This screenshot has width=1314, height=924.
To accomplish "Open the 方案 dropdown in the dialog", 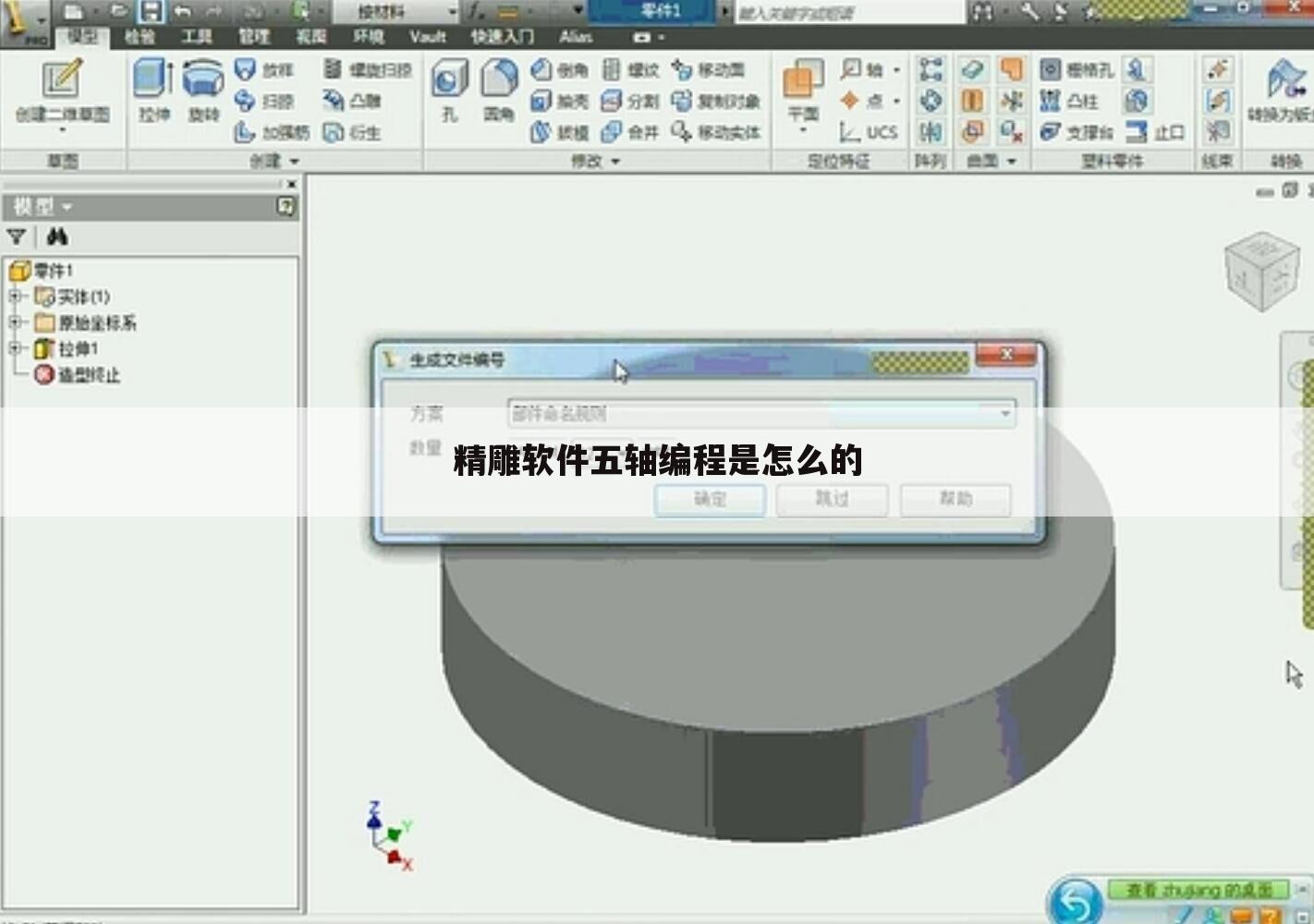I will coord(1004,414).
